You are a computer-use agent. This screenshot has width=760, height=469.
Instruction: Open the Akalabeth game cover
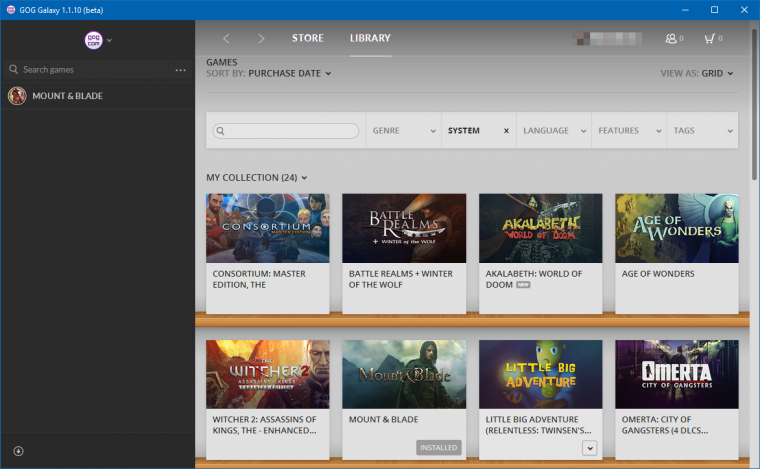coord(540,228)
